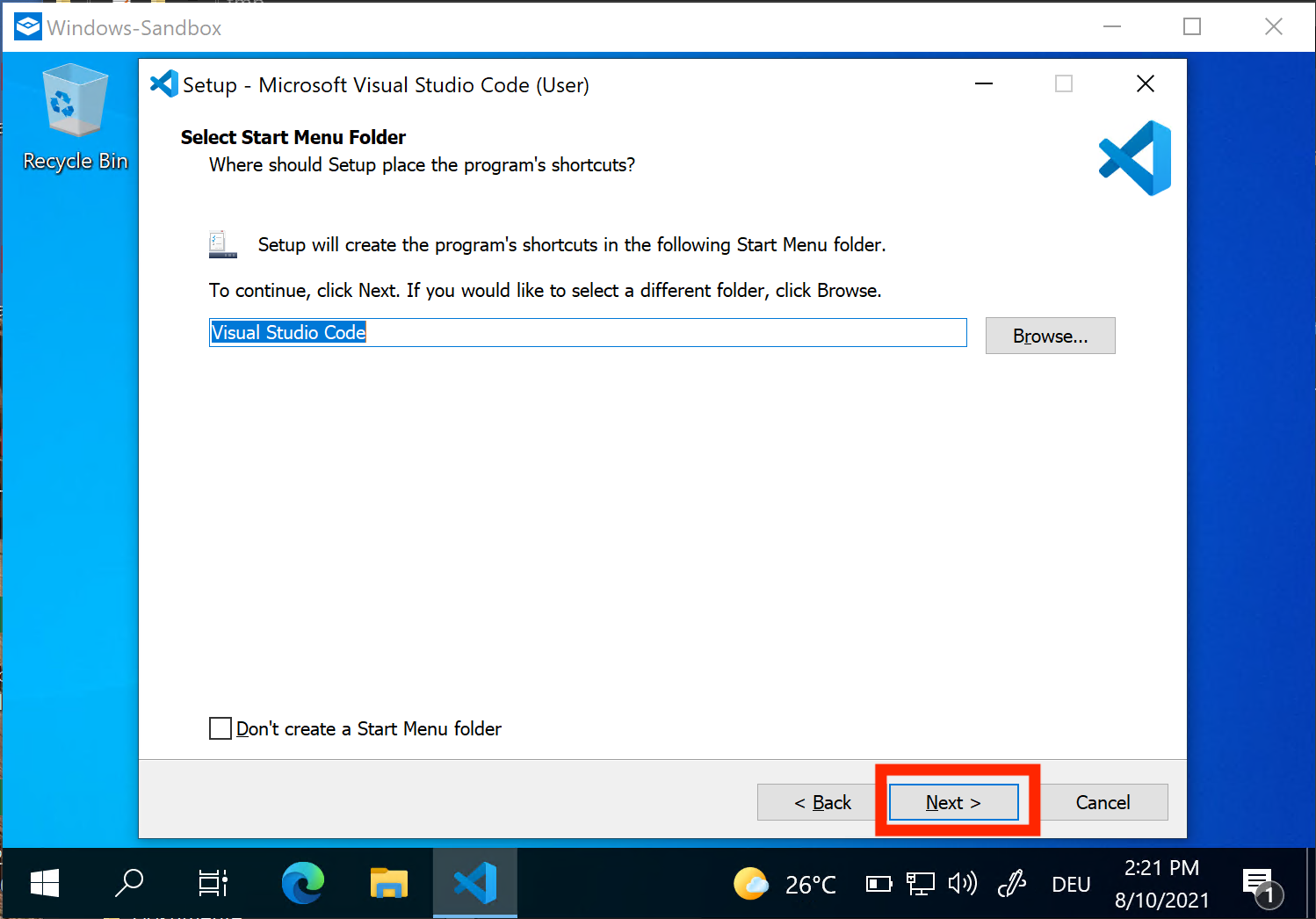Open volume speaker tray icon
The height and width of the screenshot is (919, 1316).
(963, 883)
